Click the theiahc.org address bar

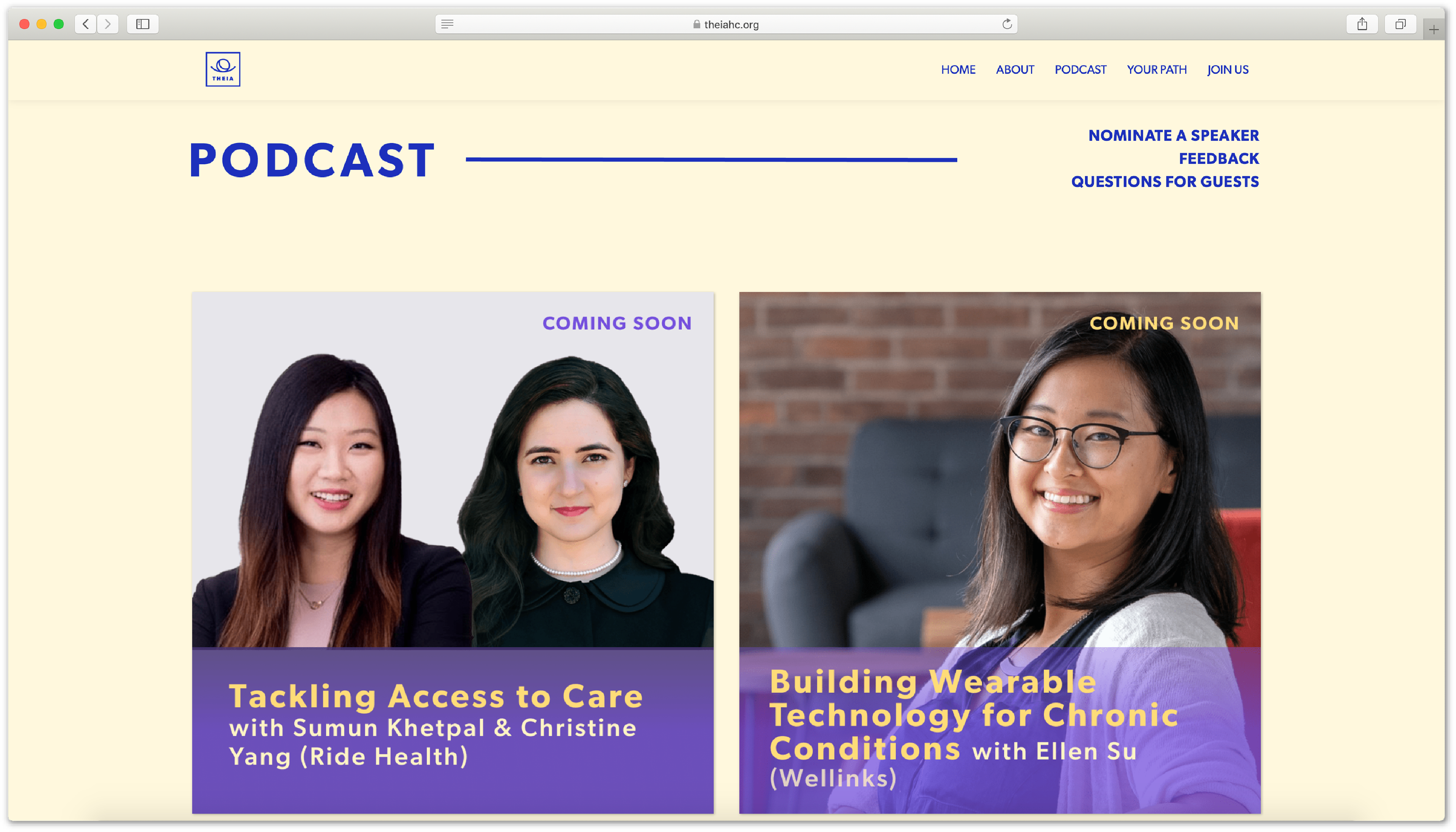coord(726,24)
